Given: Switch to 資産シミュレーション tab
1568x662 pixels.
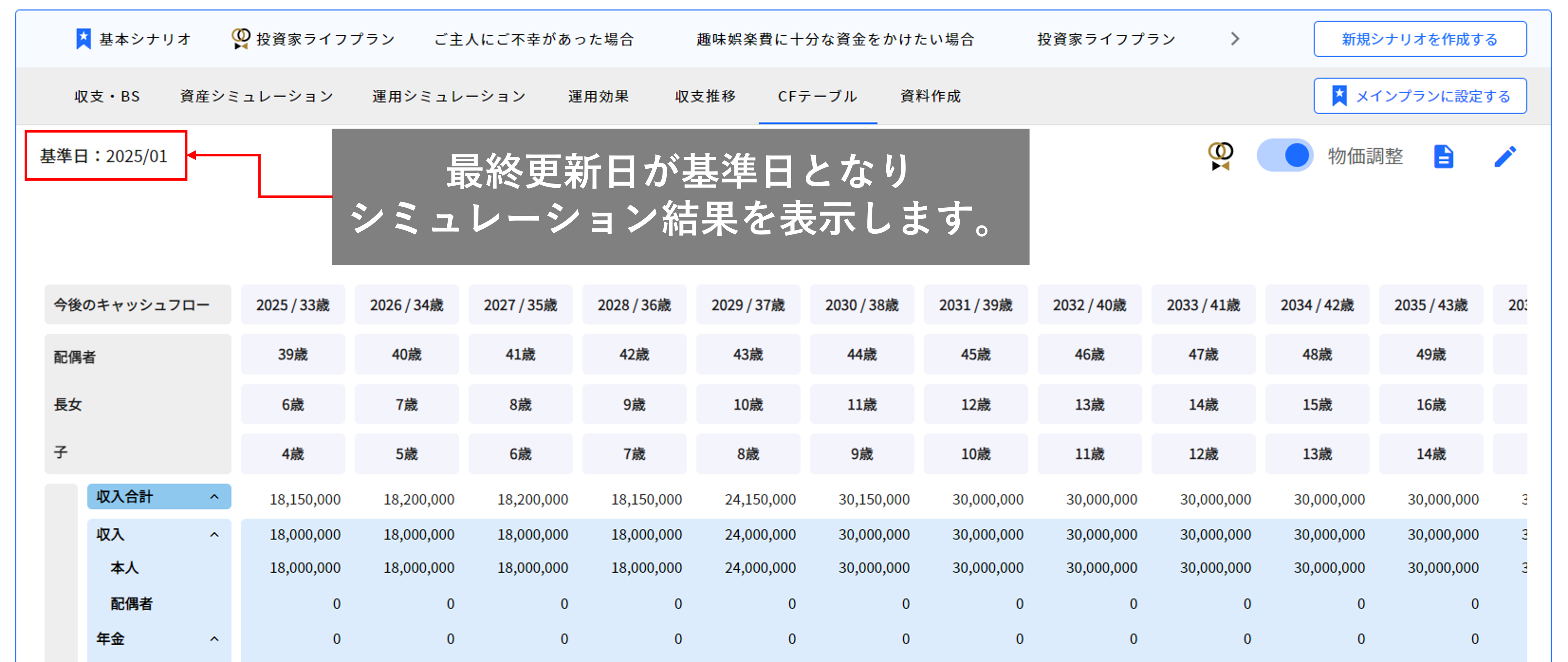Looking at the screenshot, I should pyautogui.click(x=256, y=96).
